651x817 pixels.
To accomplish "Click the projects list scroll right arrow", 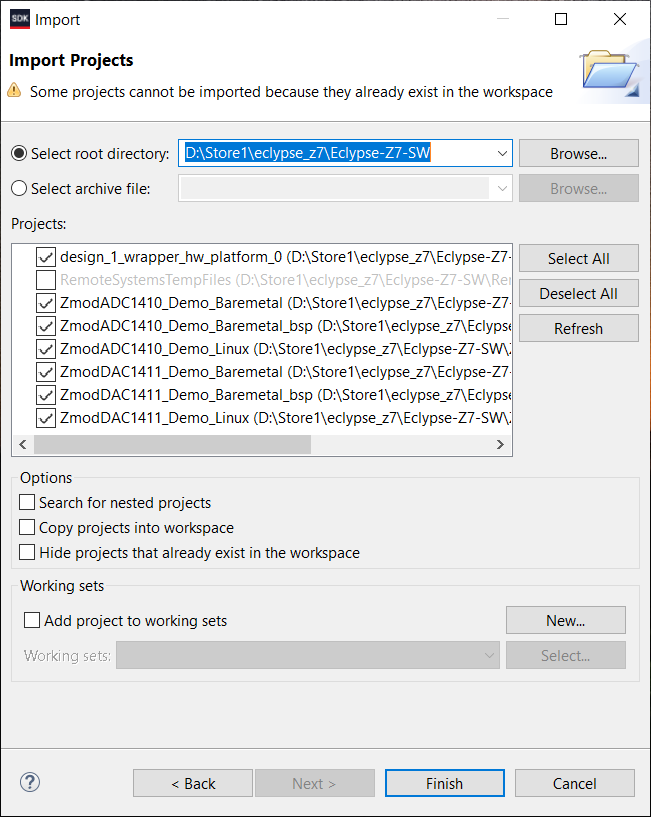I will click(500, 444).
